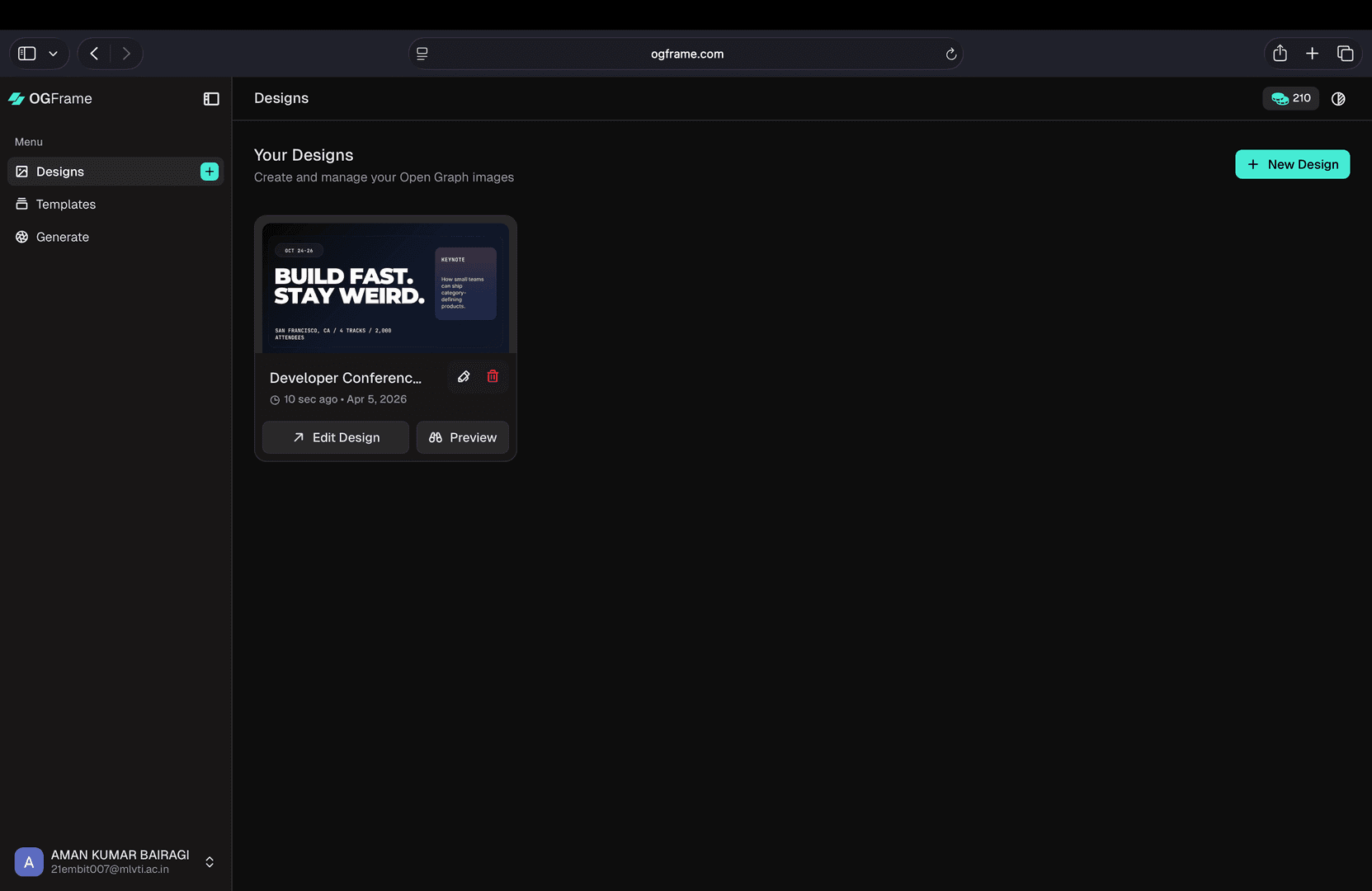Reload the page with the refresh icon

click(x=950, y=54)
